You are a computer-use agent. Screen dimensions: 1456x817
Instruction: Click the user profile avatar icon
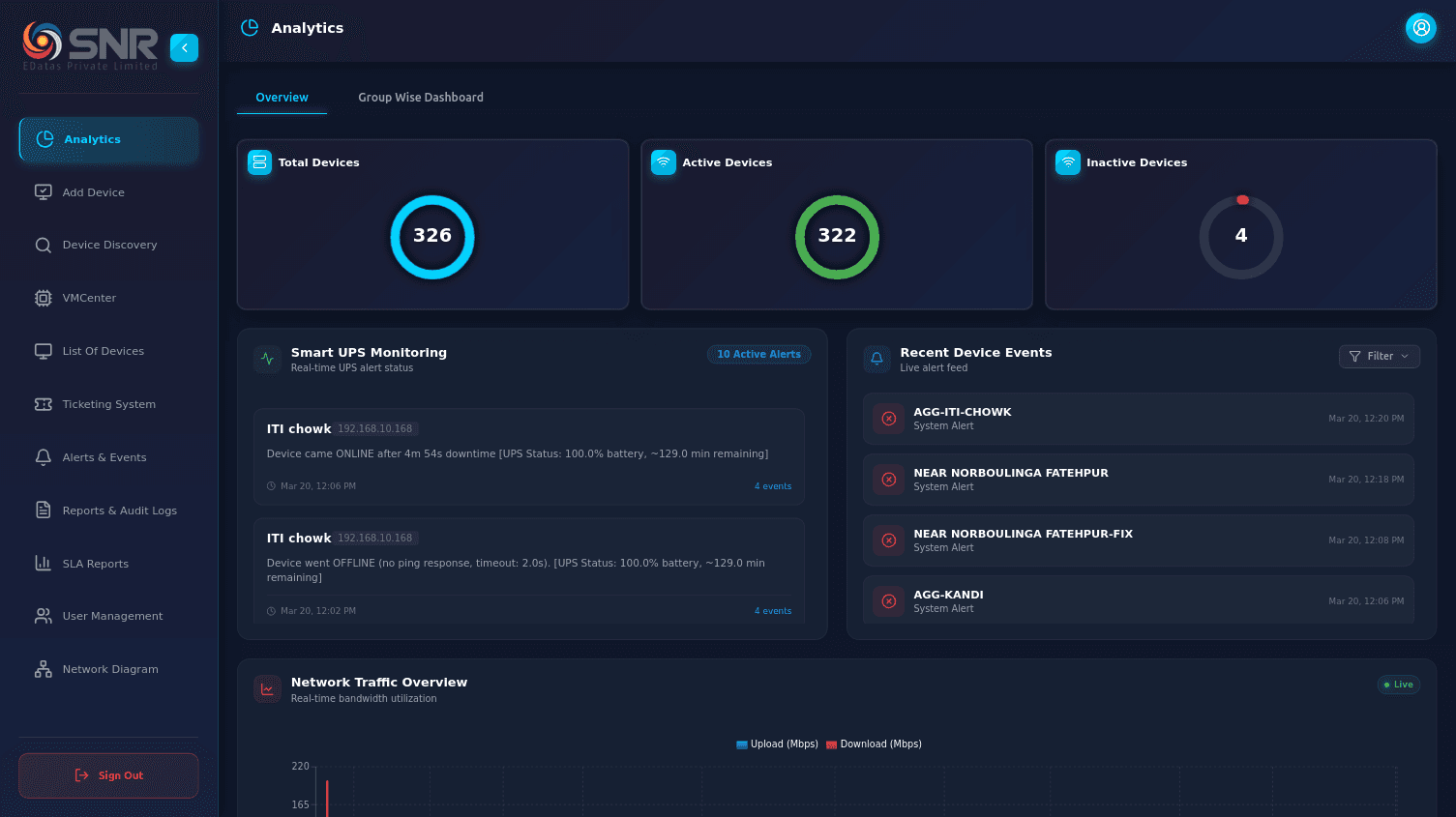tap(1420, 28)
